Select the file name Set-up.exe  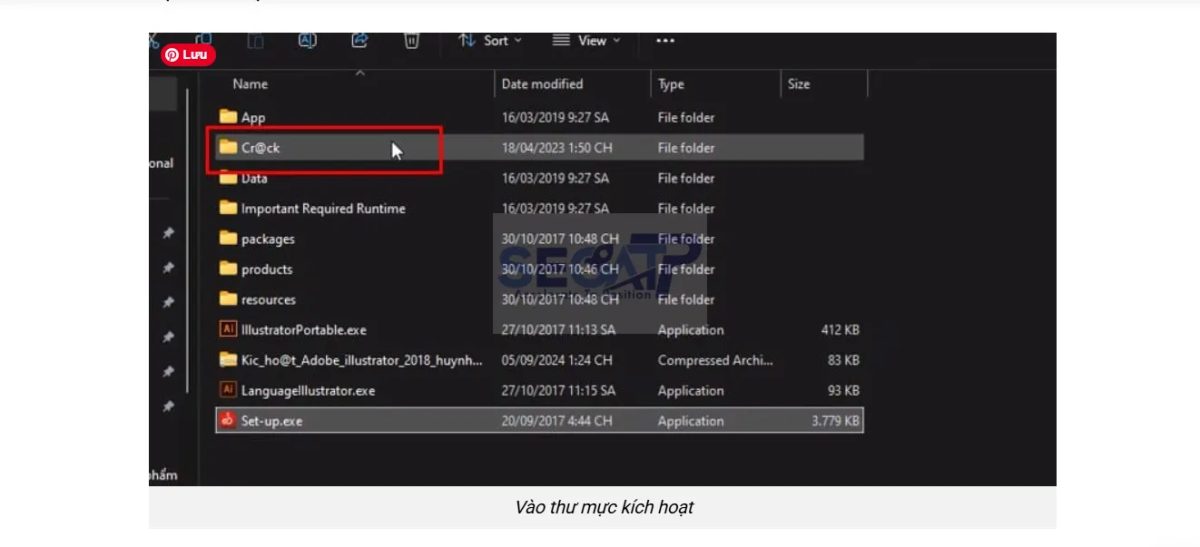(271, 421)
